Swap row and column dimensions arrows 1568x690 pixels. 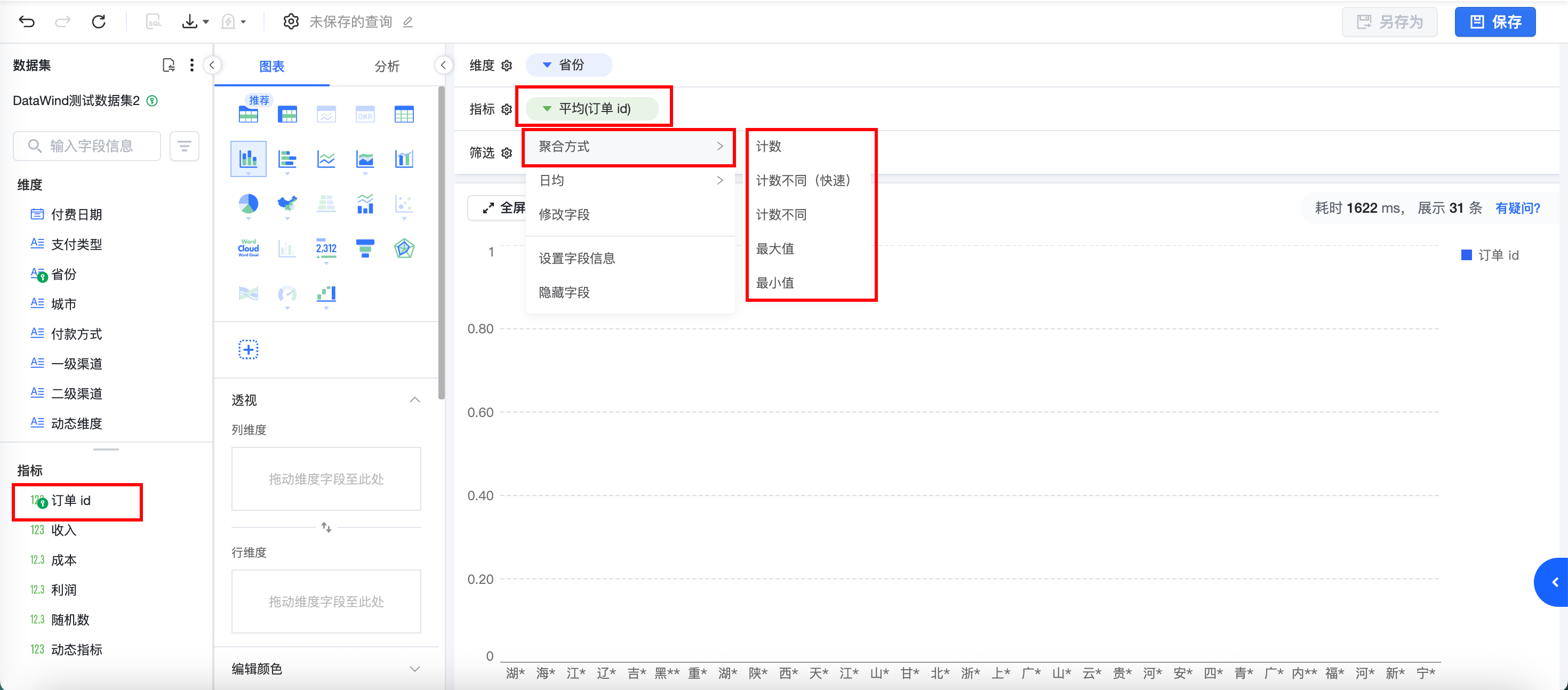coord(326,527)
